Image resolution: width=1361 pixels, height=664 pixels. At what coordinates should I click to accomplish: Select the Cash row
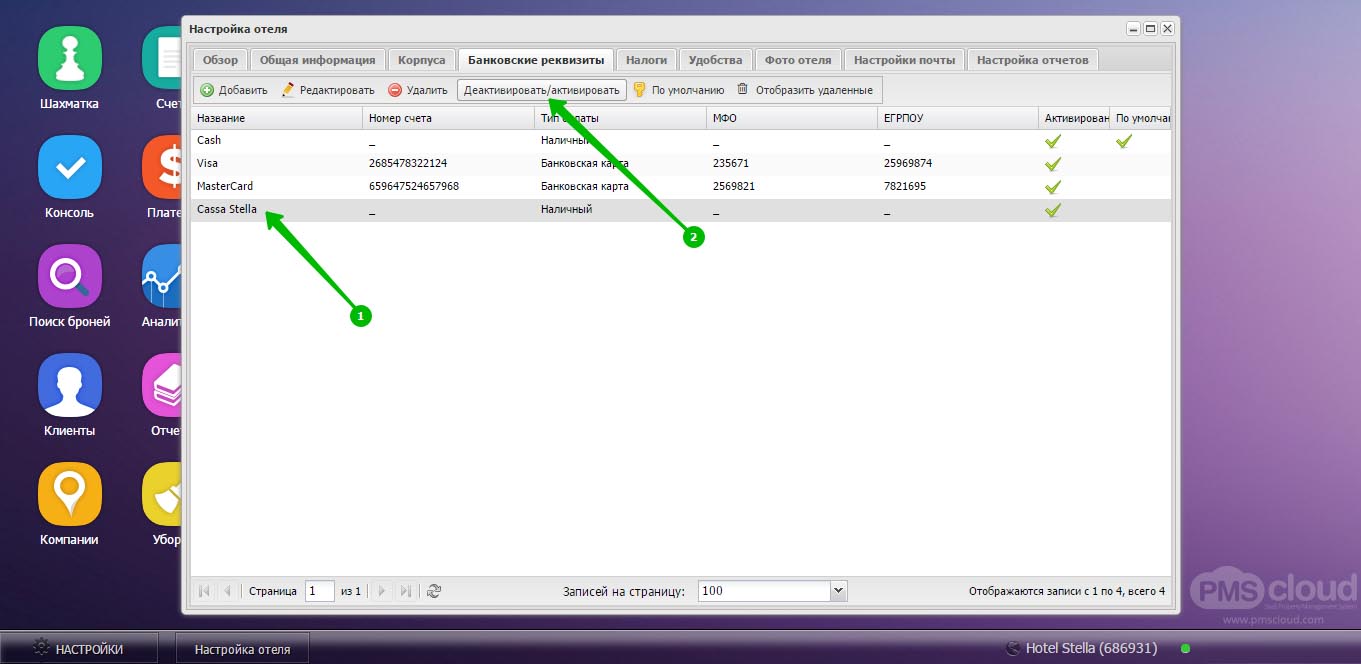680,141
